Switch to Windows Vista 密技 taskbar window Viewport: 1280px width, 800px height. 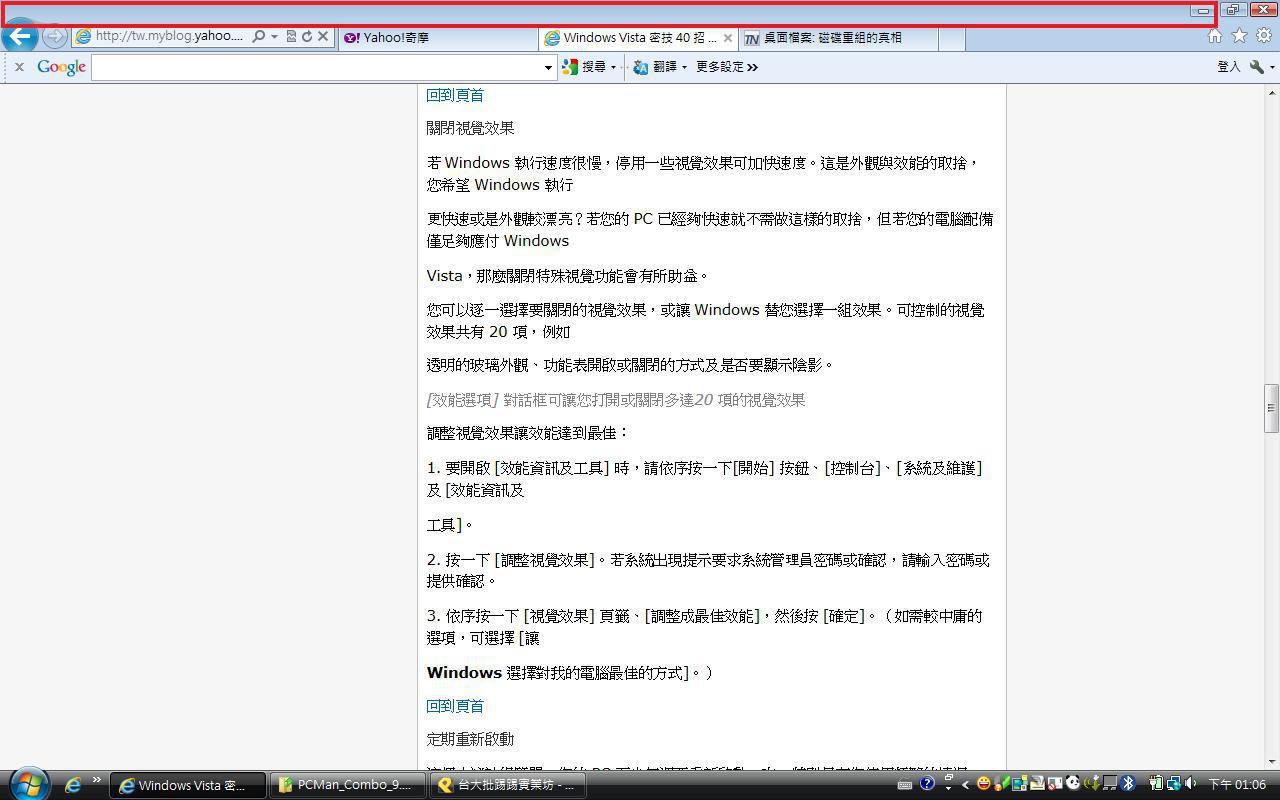tap(188, 785)
